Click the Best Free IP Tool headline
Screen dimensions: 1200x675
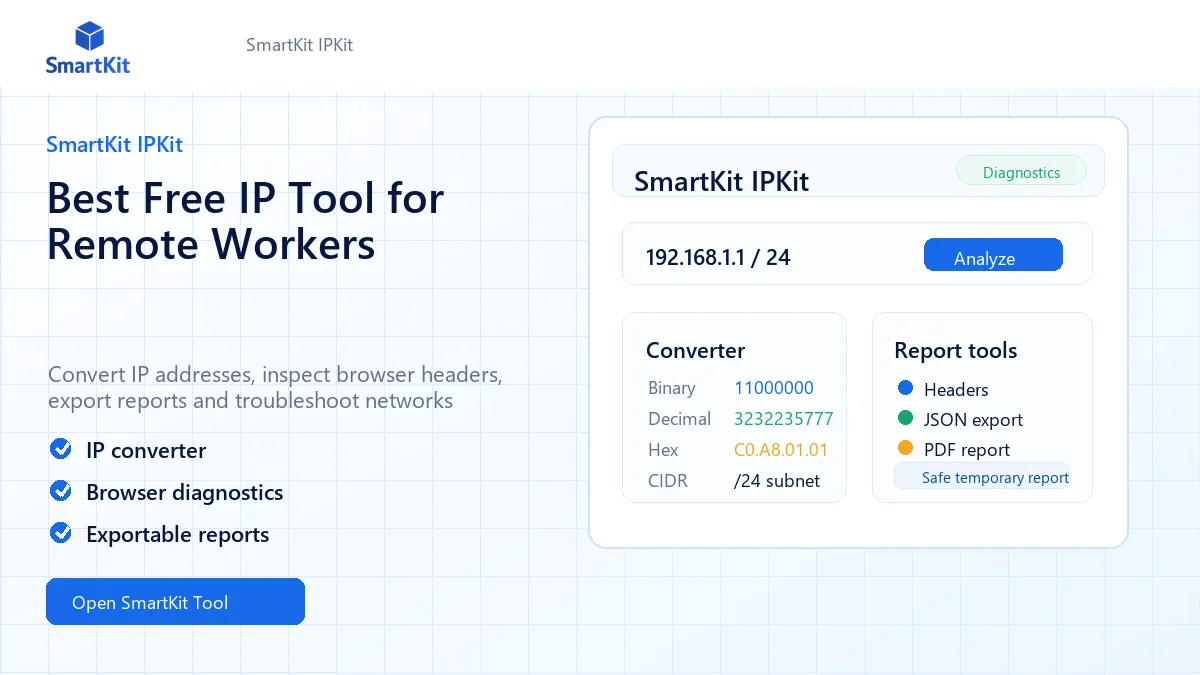click(x=245, y=221)
